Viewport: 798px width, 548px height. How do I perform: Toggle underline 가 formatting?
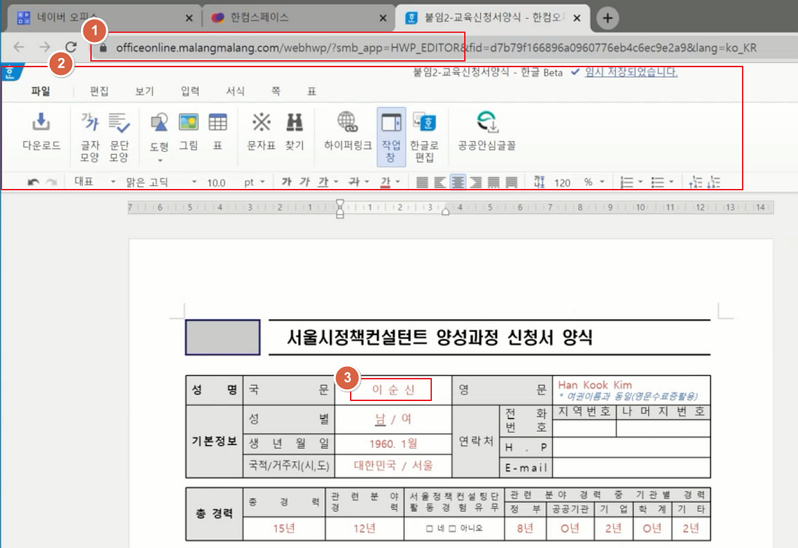pyautogui.click(x=323, y=182)
